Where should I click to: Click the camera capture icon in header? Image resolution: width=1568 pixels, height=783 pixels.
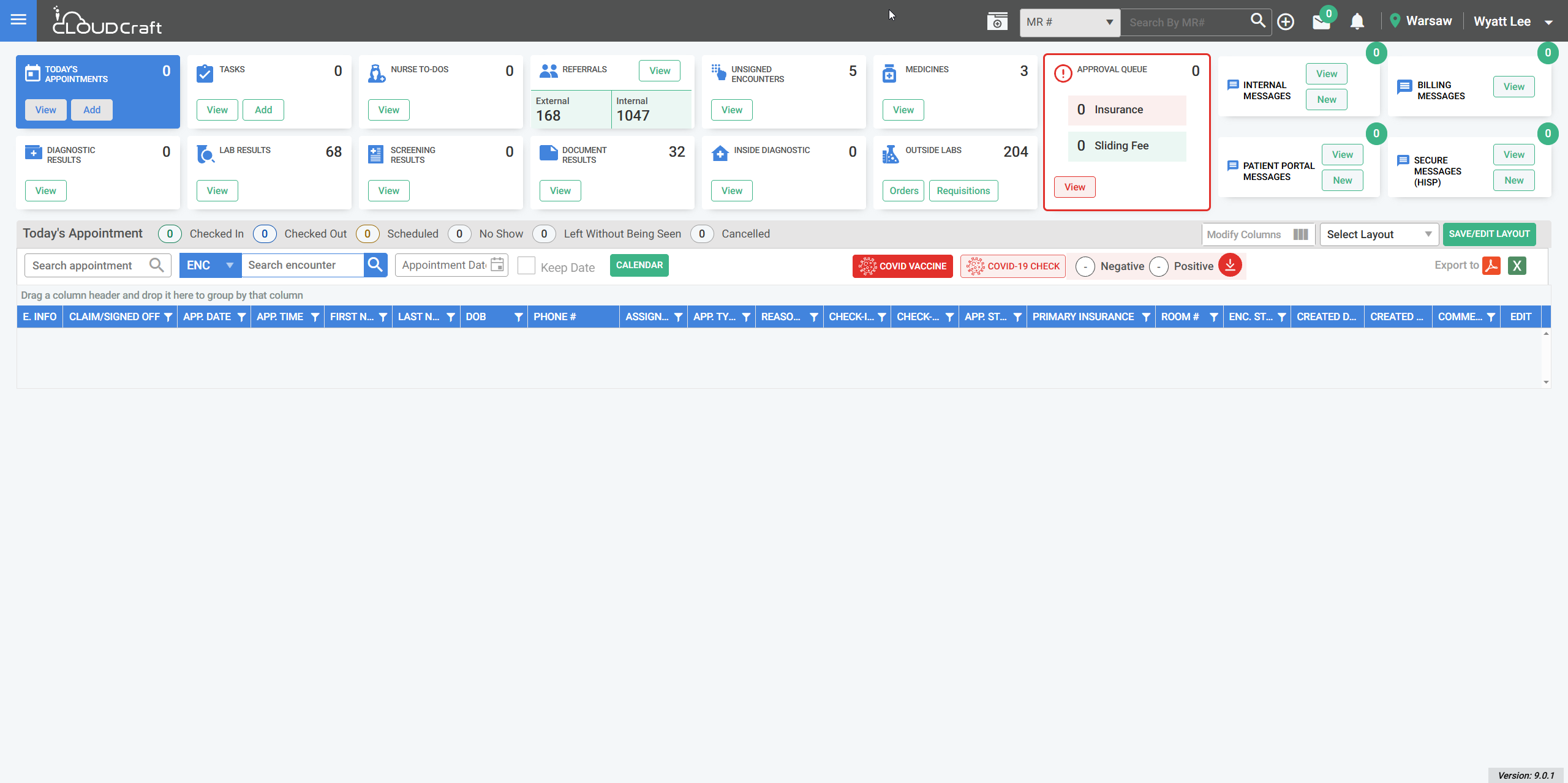(997, 21)
